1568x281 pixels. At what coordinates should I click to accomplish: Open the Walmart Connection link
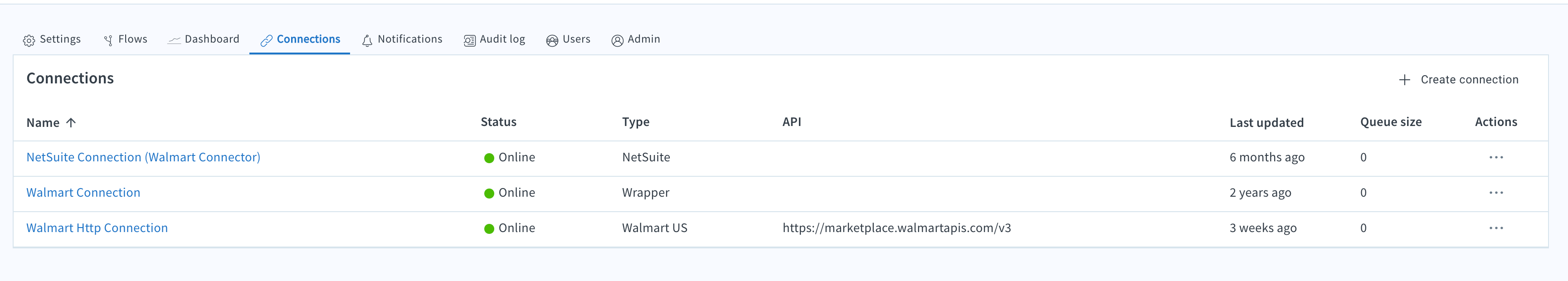tap(83, 193)
